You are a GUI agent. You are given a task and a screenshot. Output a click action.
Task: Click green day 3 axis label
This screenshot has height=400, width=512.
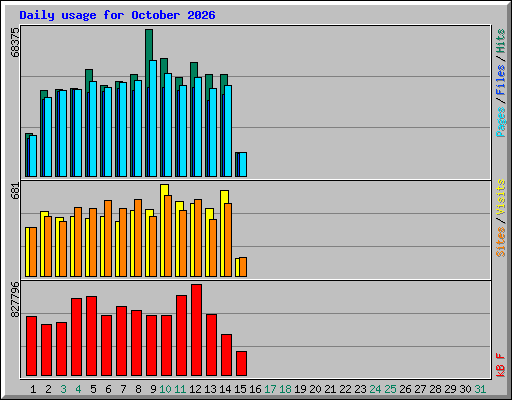63,389
